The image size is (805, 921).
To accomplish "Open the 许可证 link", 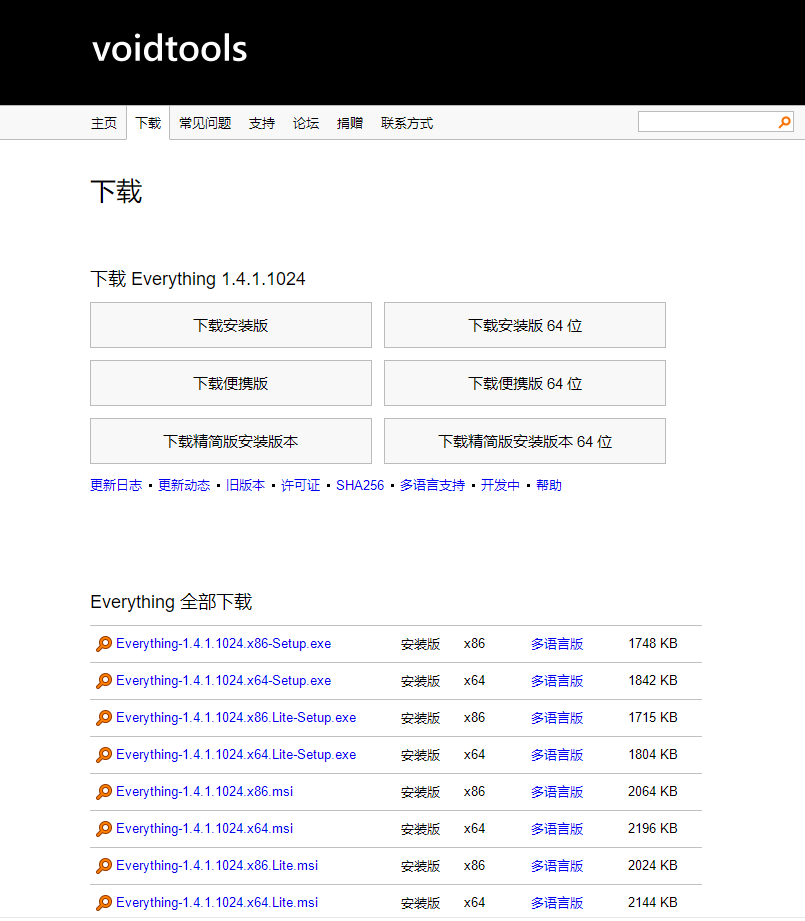I will pos(301,485).
